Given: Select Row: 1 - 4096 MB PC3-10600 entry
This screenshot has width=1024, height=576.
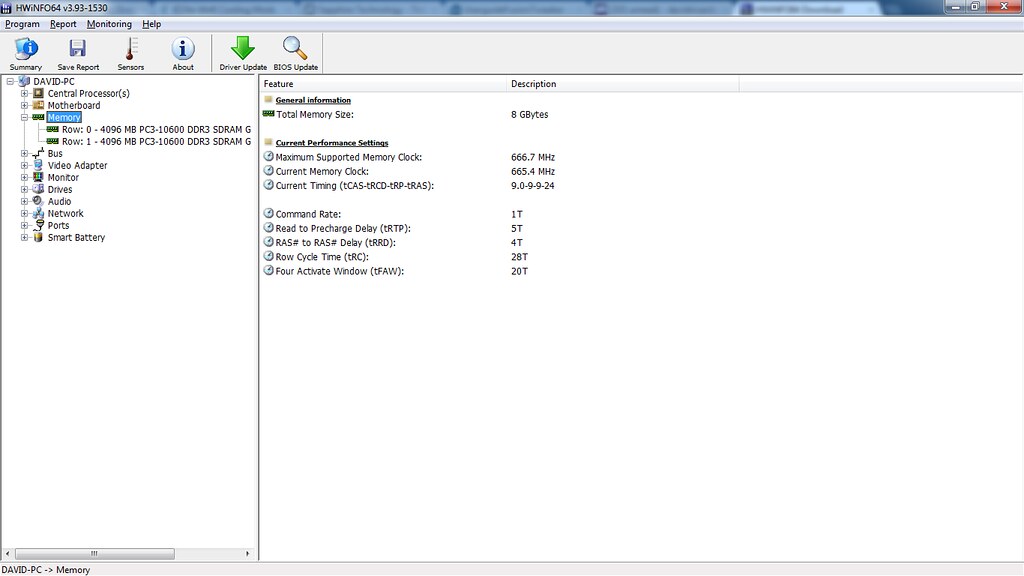Looking at the screenshot, I should [156, 141].
